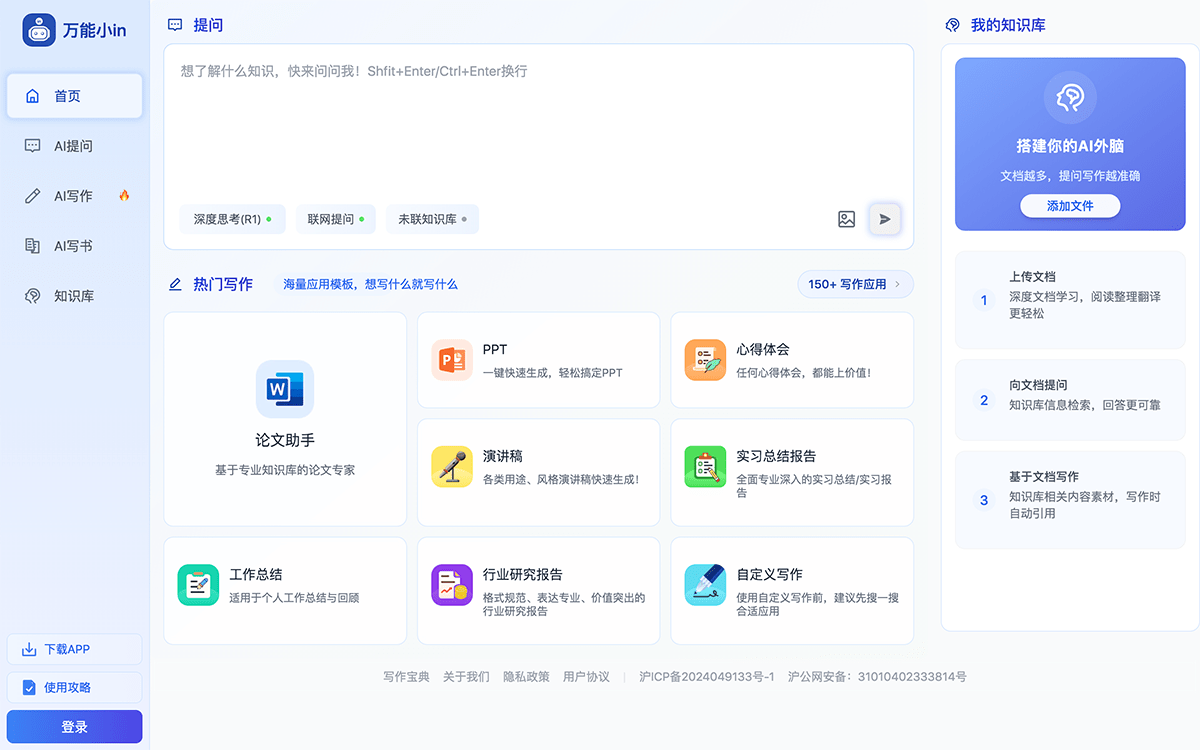
Task: Open the 使用攻略 guide button
Action: (75, 687)
